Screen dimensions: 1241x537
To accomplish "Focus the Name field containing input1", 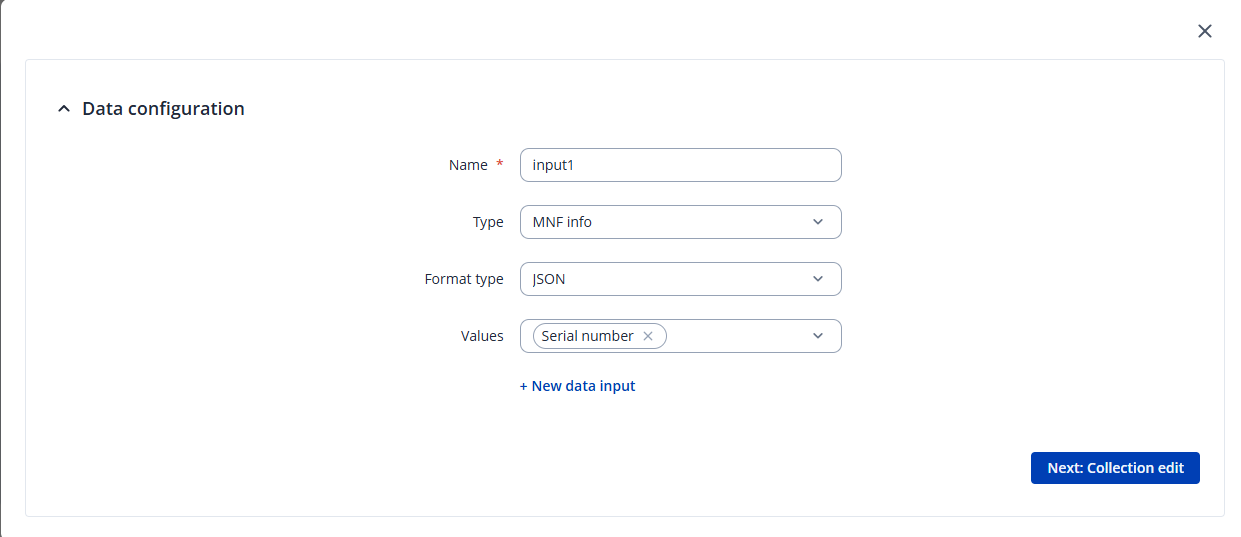I will [x=680, y=165].
